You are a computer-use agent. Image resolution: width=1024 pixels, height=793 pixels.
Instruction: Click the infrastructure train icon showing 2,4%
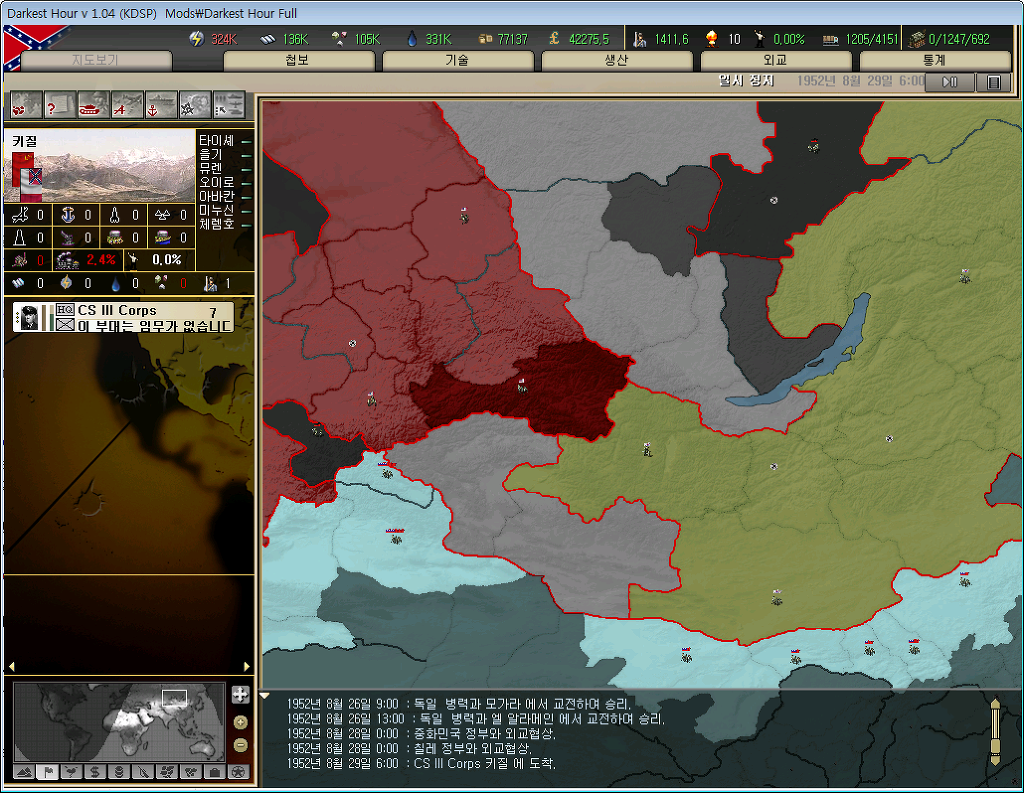(x=68, y=260)
